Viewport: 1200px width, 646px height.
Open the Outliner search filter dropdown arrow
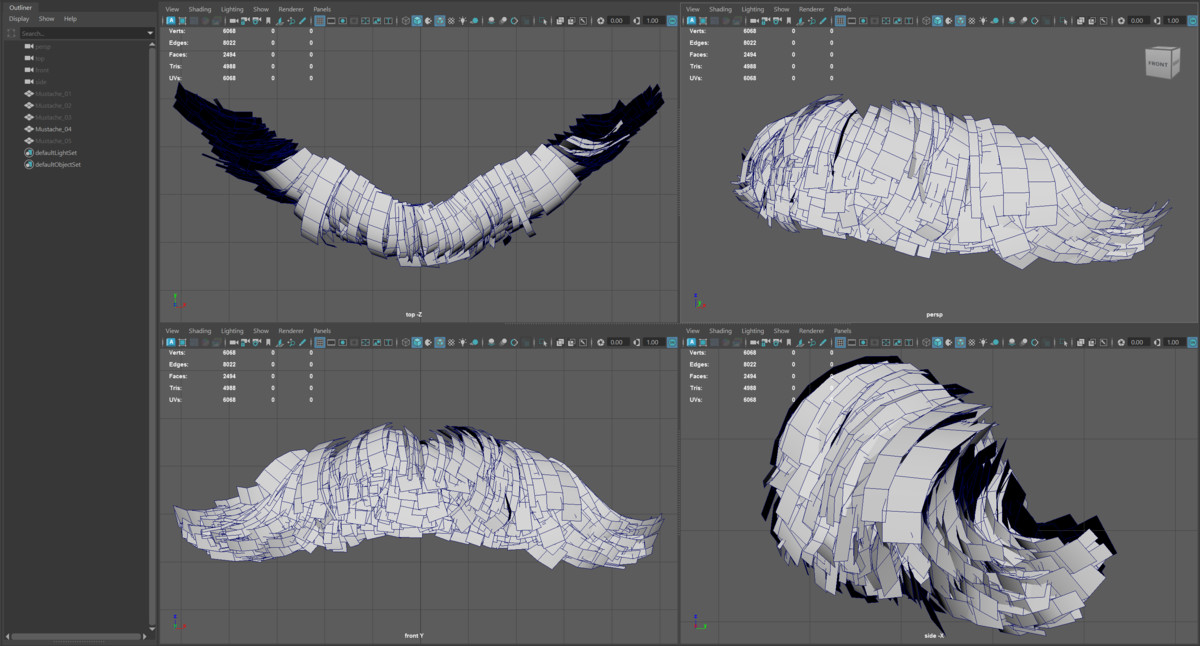click(x=151, y=33)
